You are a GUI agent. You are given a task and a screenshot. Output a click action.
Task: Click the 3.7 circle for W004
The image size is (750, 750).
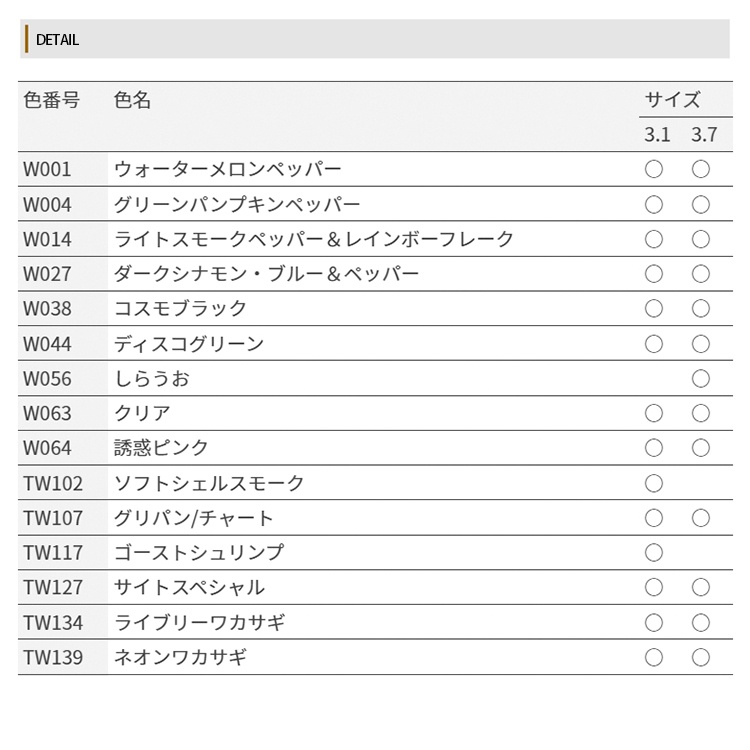701,204
